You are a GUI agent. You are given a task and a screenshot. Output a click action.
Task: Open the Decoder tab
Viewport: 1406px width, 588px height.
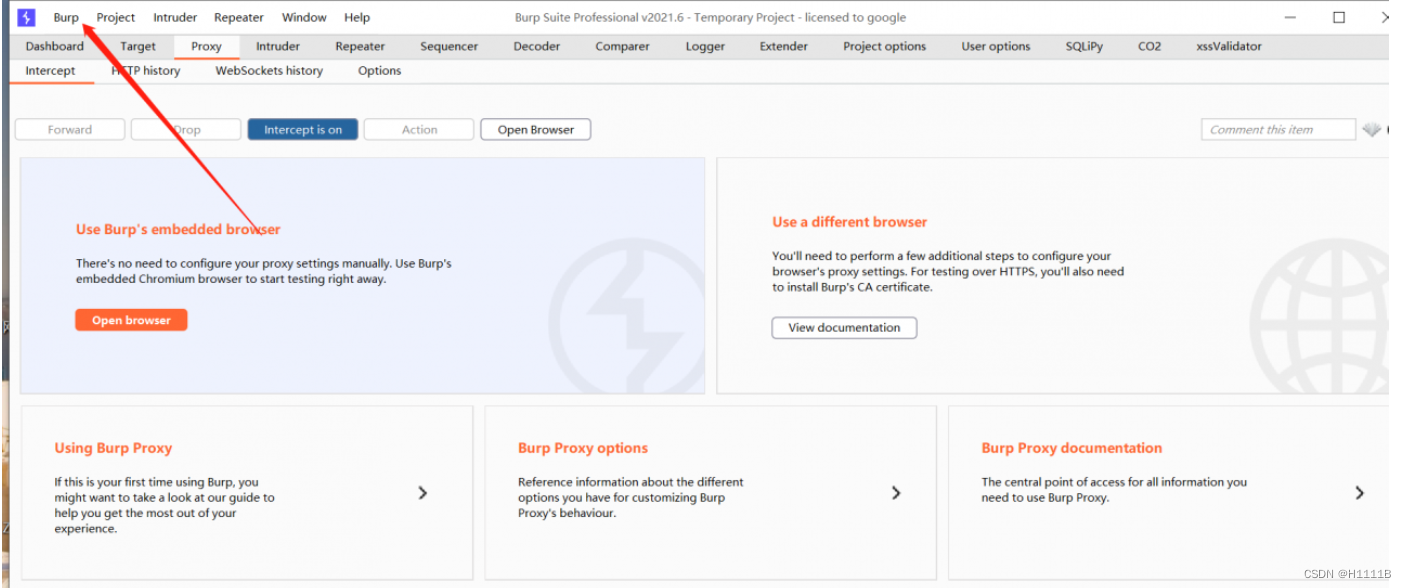click(537, 46)
